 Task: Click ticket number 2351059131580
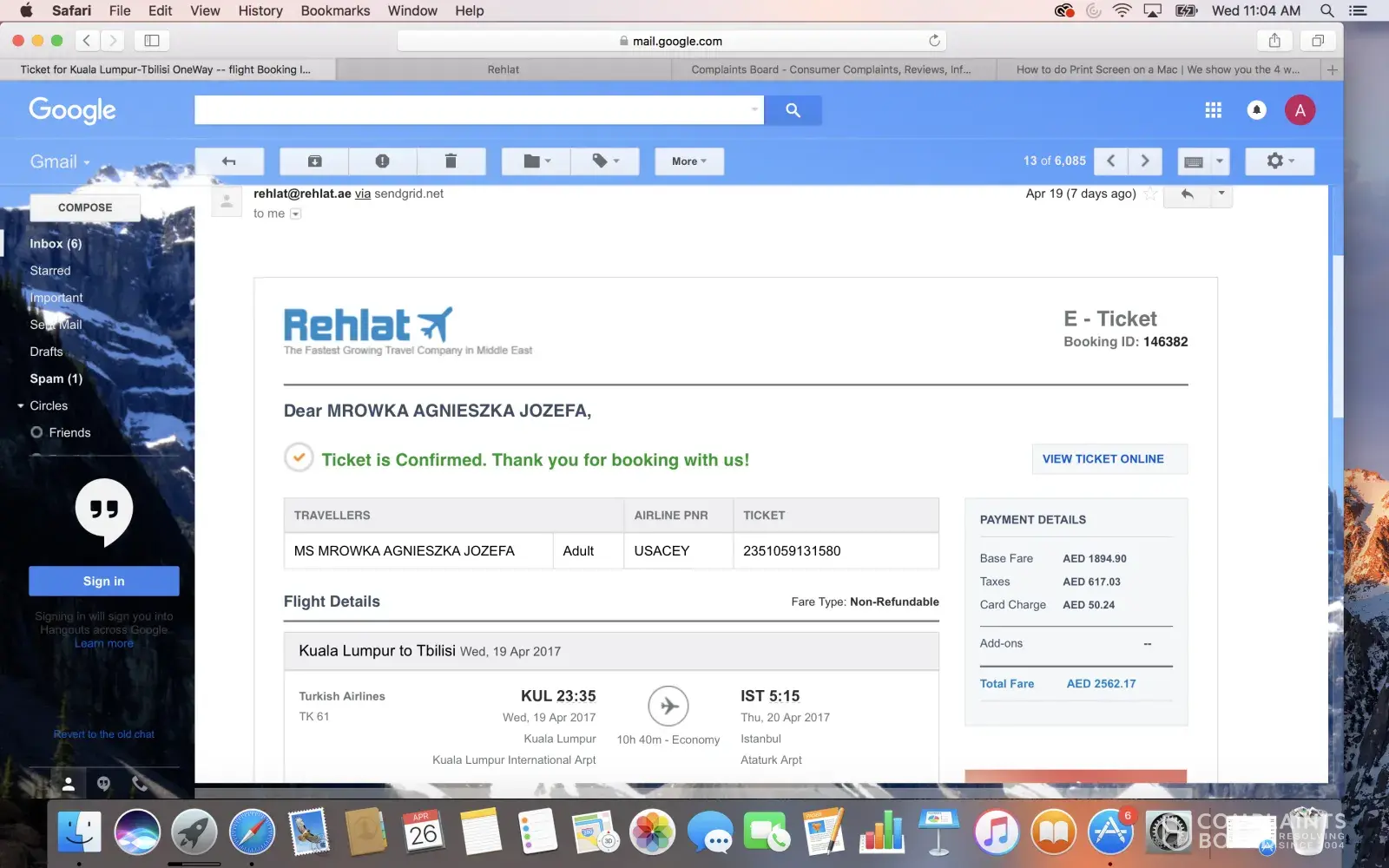pyautogui.click(x=792, y=551)
